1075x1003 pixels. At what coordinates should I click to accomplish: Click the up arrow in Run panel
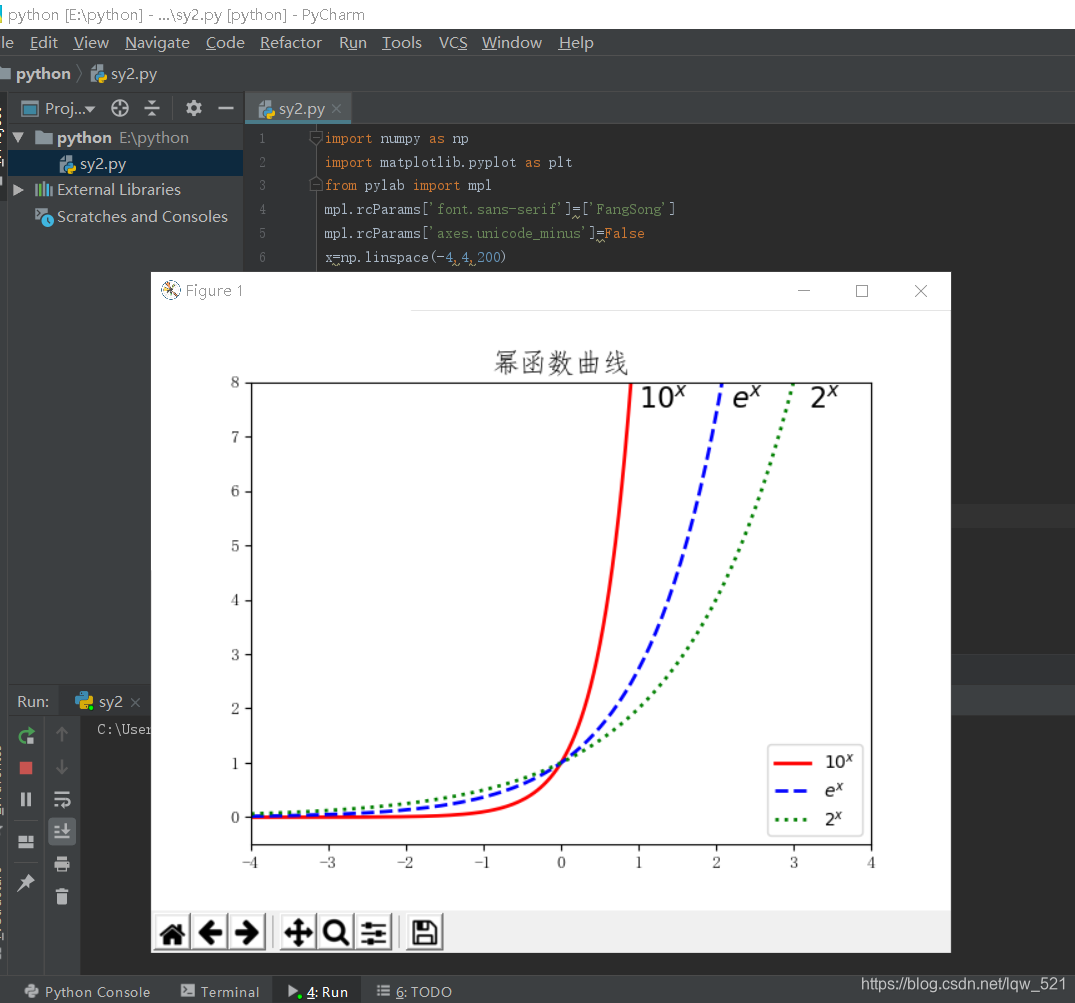(62, 734)
